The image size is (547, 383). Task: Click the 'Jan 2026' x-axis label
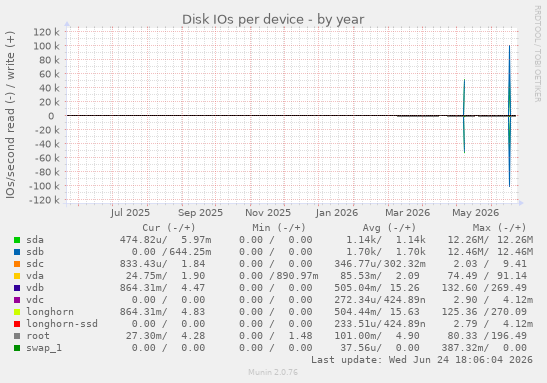click(x=337, y=213)
